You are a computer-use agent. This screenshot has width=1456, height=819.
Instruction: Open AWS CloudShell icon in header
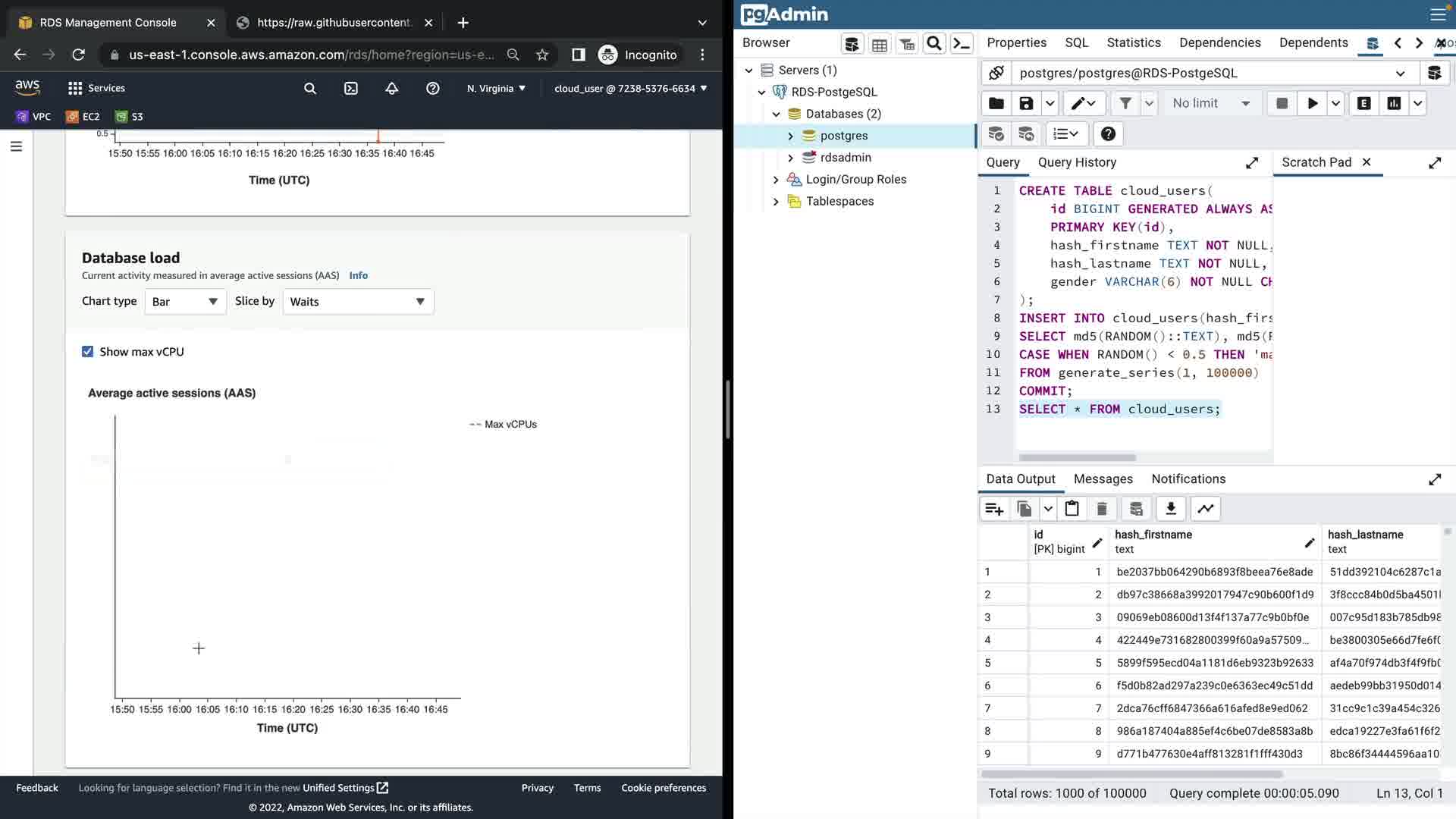point(351,88)
